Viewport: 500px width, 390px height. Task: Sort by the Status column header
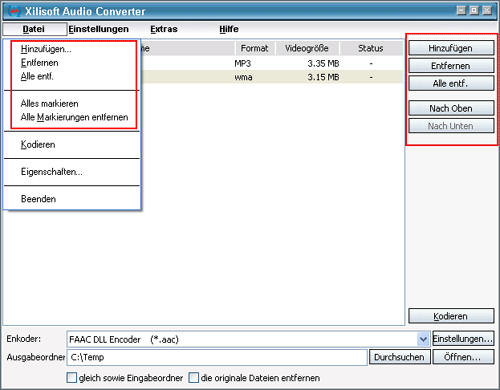tap(371, 48)
